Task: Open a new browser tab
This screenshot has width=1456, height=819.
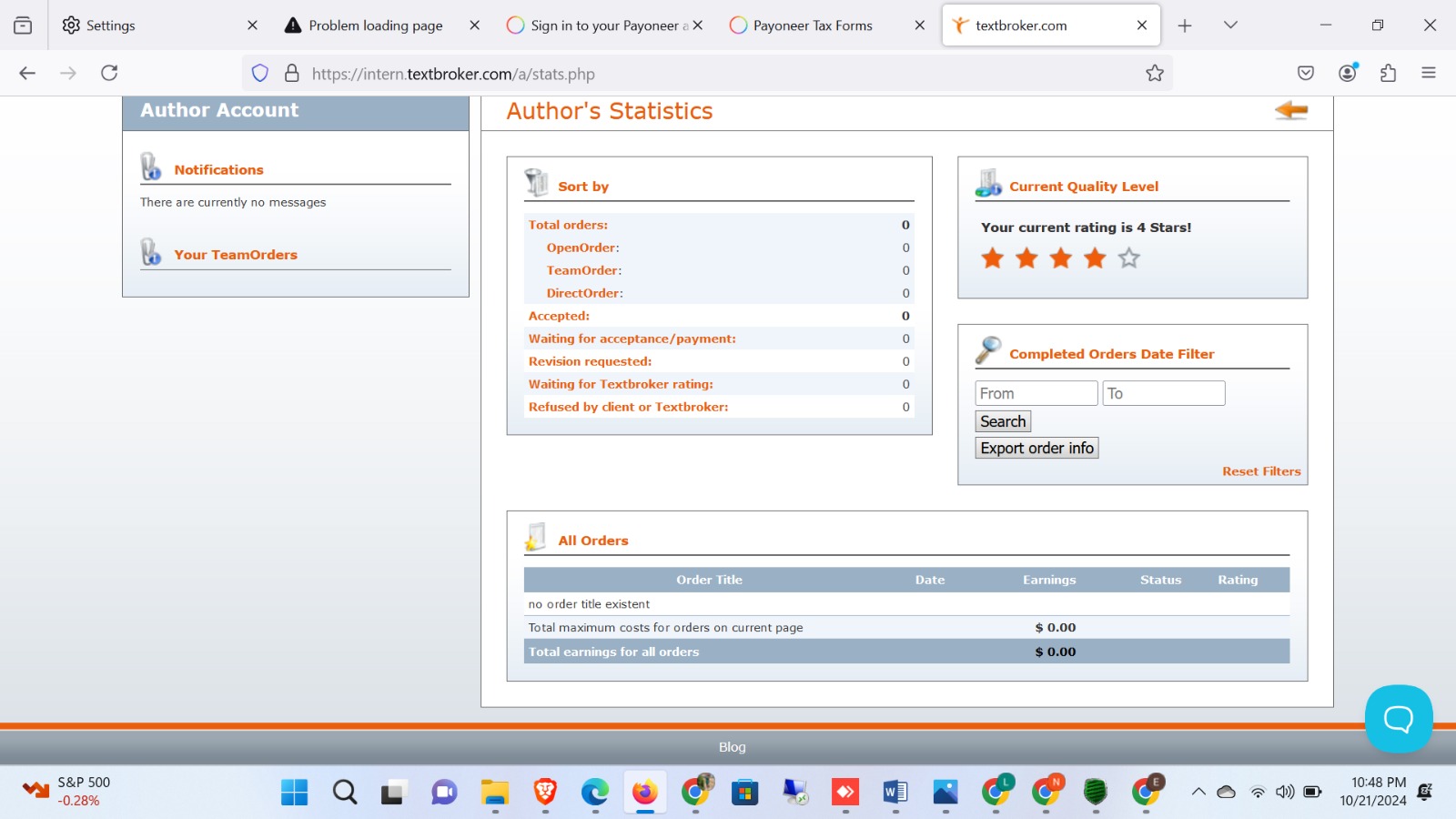Action: pyautogui.click(x=1185, y=25)
